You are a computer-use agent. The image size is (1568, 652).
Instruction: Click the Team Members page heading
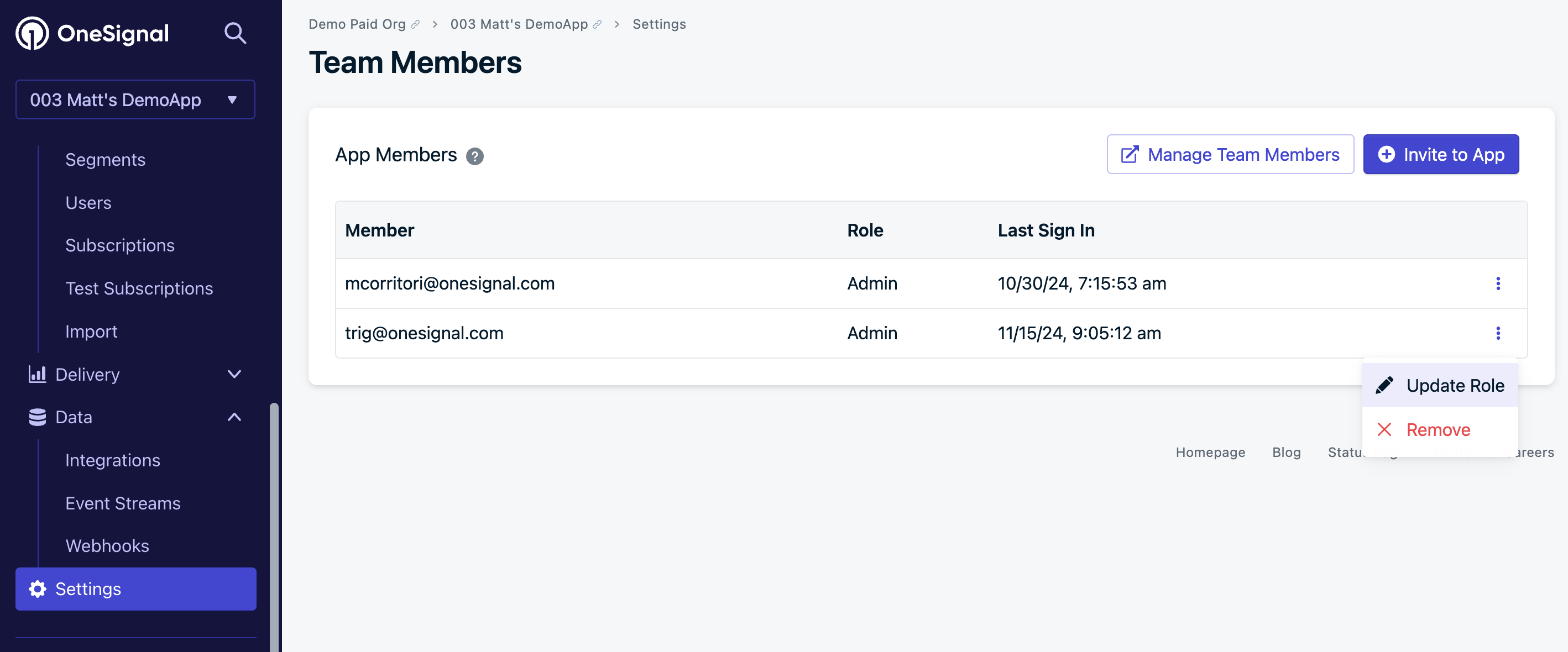click(415, 62)
